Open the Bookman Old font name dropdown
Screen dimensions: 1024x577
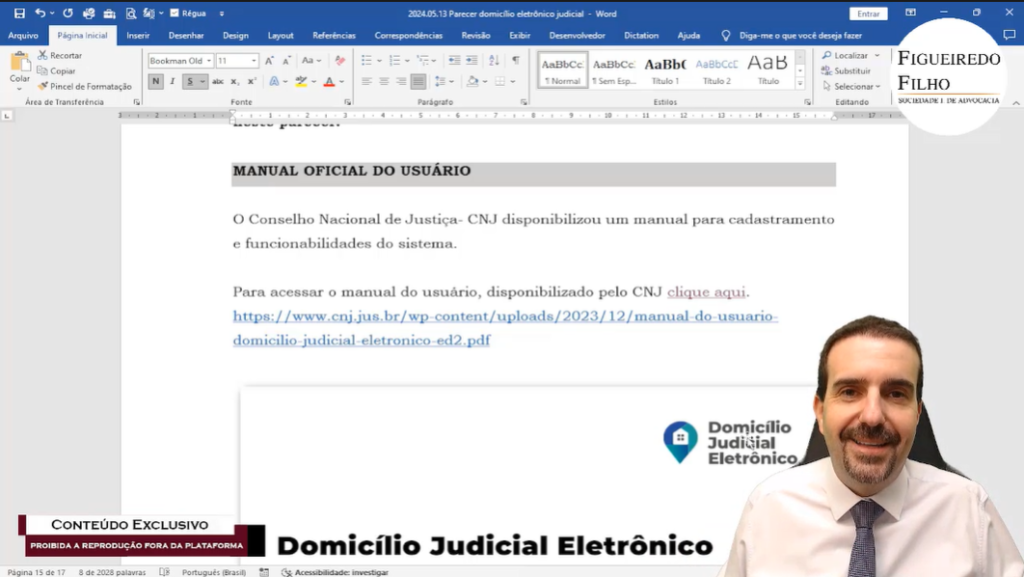click(x=209, y=61)
